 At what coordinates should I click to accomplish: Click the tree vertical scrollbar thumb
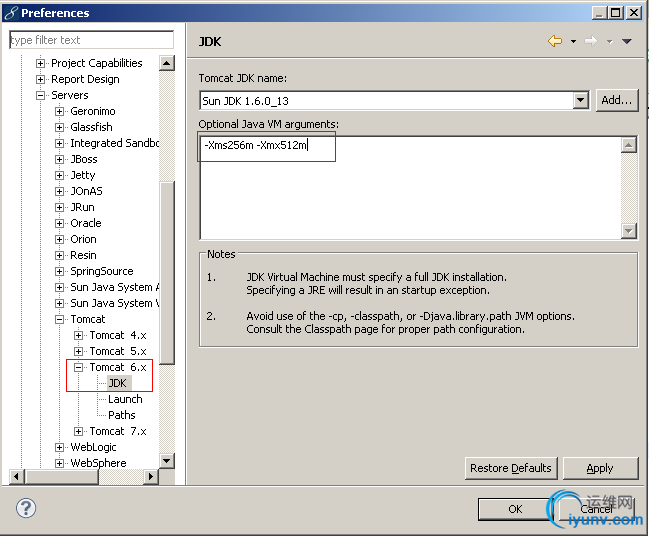click(x=166, y=273)
